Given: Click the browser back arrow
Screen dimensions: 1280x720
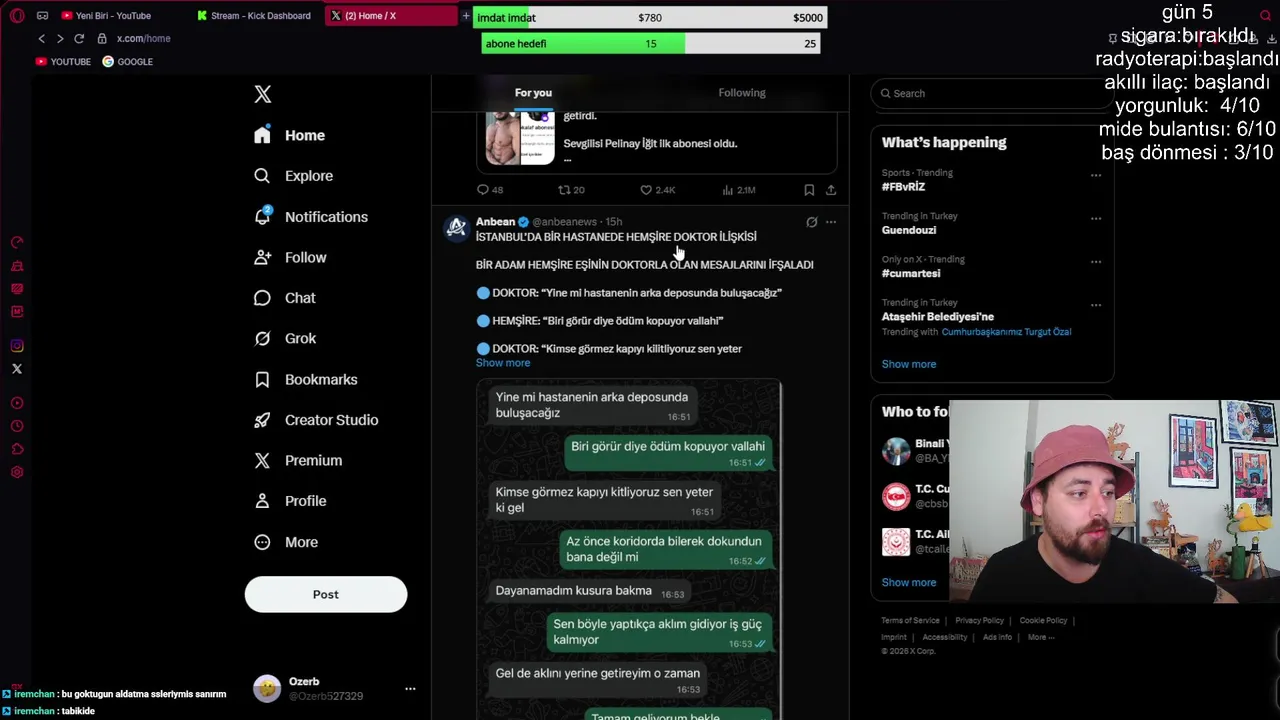Looking at the screenshot, I should [x=41, y=39].
